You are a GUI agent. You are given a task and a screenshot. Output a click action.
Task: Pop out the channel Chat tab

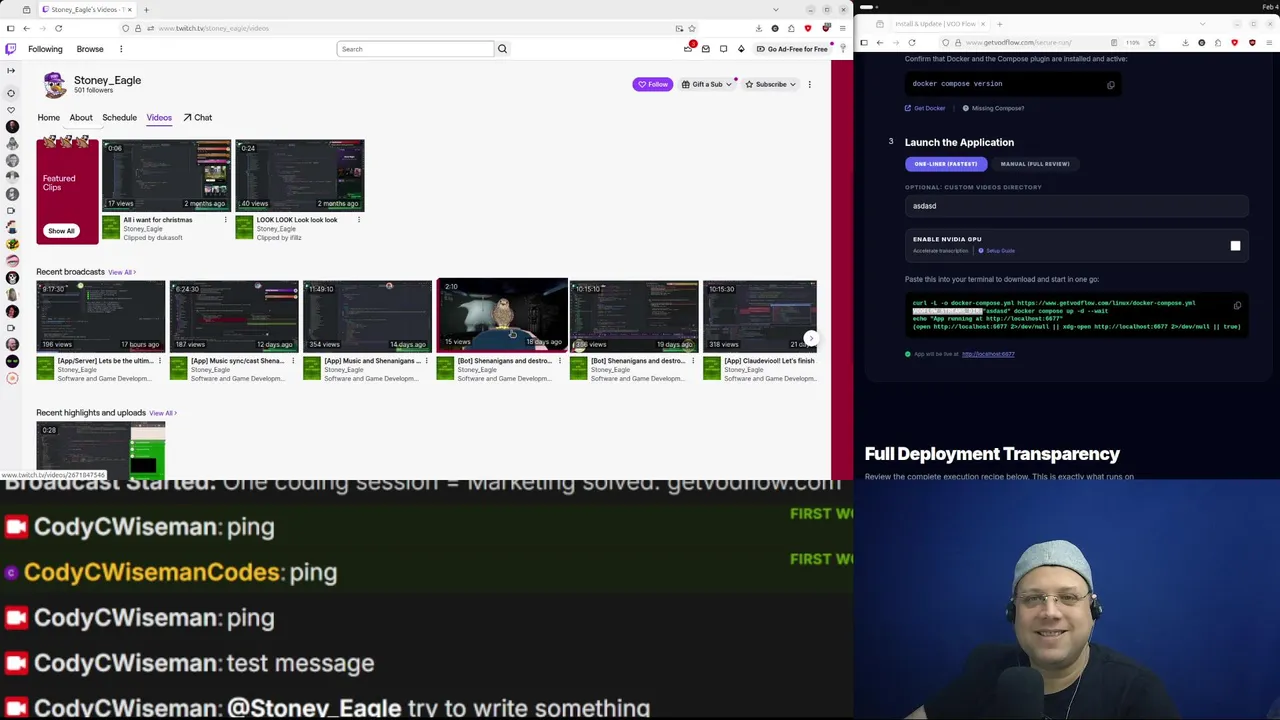[197, 118]
